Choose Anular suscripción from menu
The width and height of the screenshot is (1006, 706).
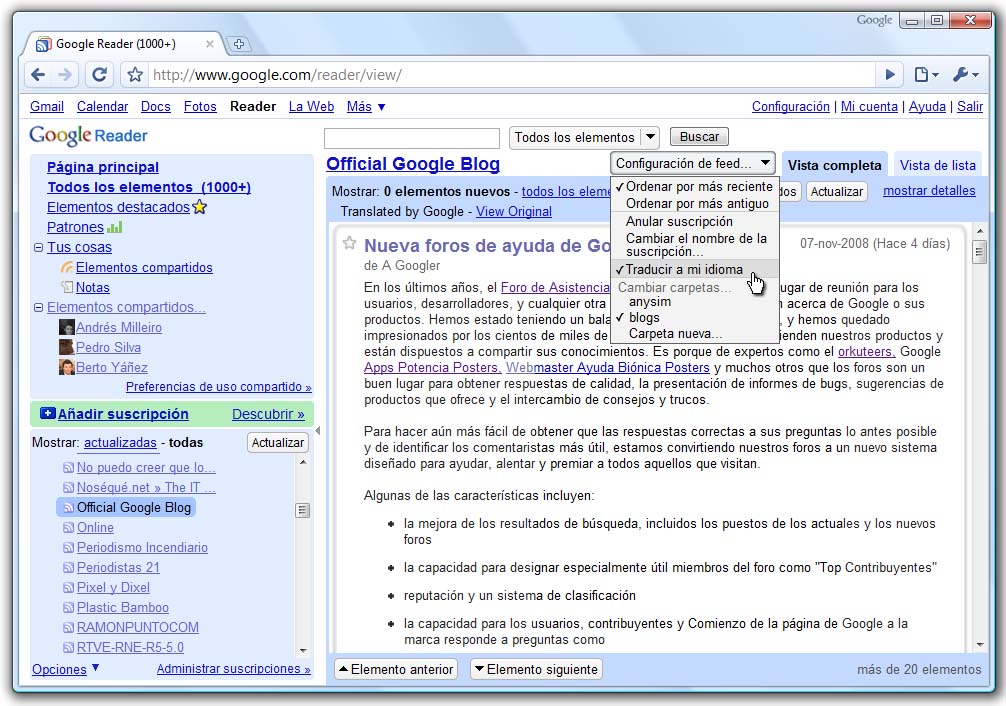click(695, 221)
